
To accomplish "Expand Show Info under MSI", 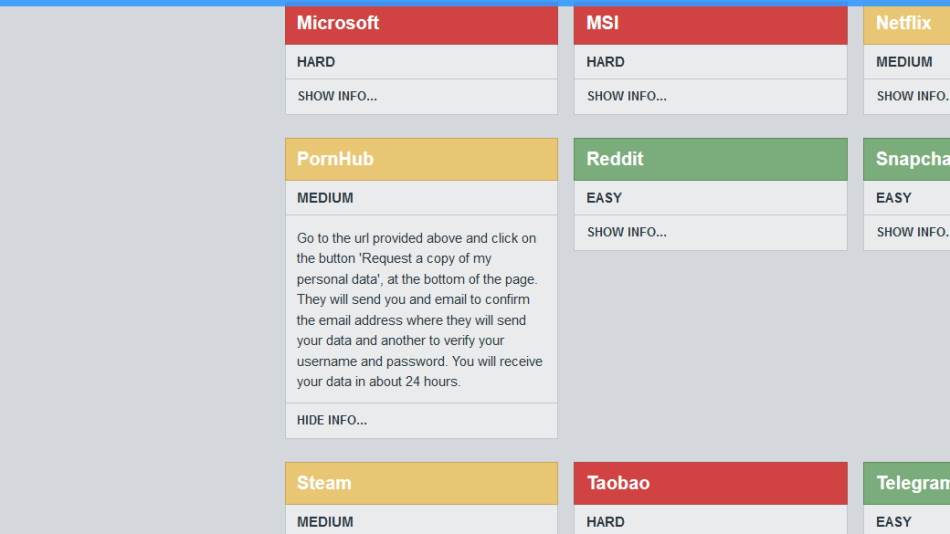I will tap(626, 96).
